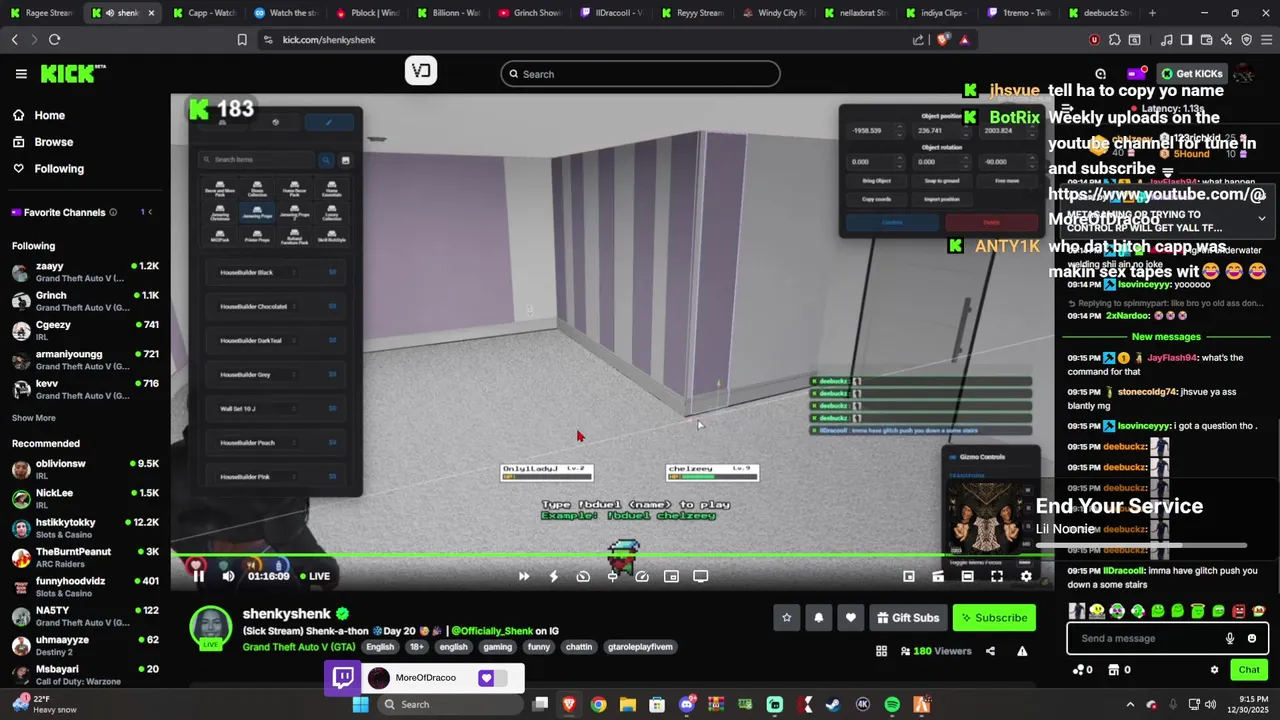1280x720 pixels.
Task: Click the 'funny' stream tag
Action: coord(539,647)
